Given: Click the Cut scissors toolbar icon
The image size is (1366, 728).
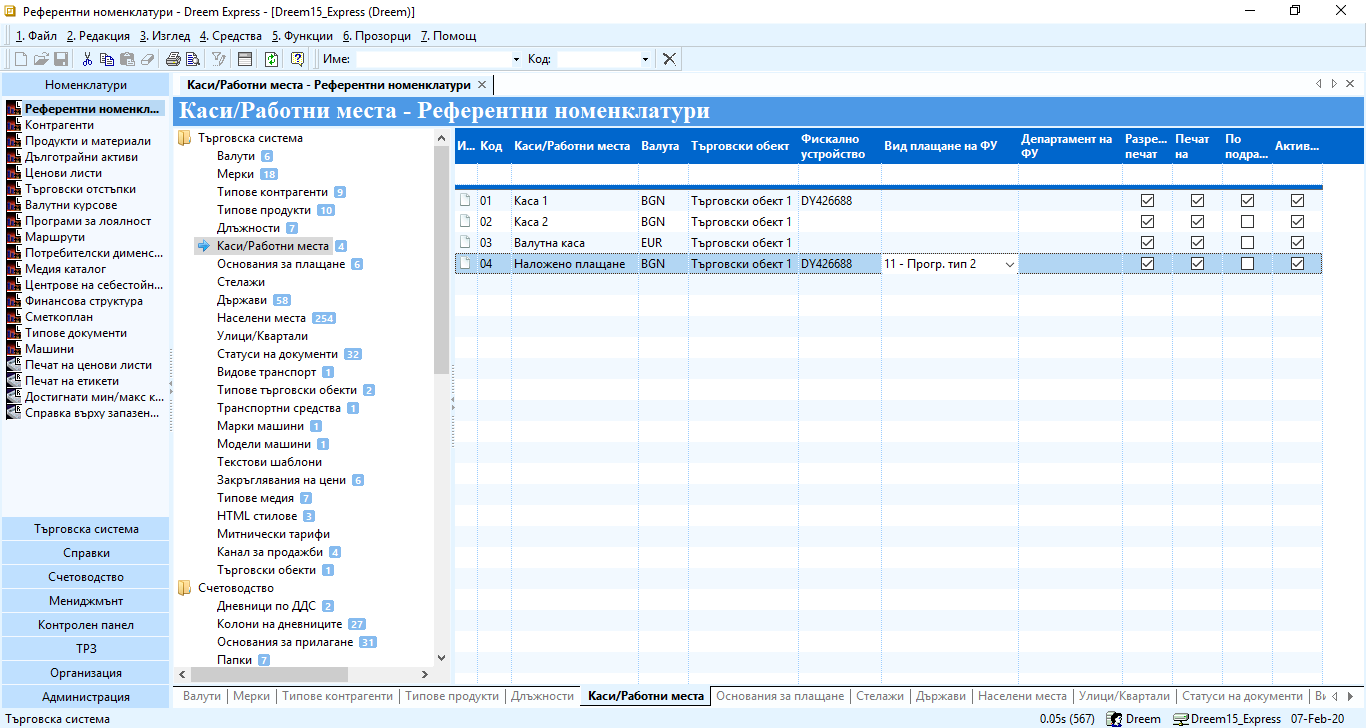Looking at the screenshot, I should pyautogui.click(x=88, y=59).
